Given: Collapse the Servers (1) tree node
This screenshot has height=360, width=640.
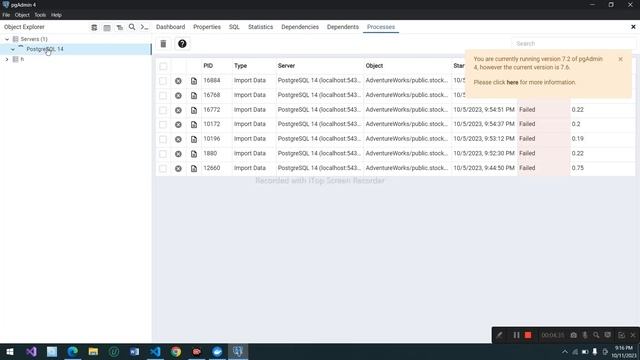Looking at the screenshot, I should pos(7,39).
